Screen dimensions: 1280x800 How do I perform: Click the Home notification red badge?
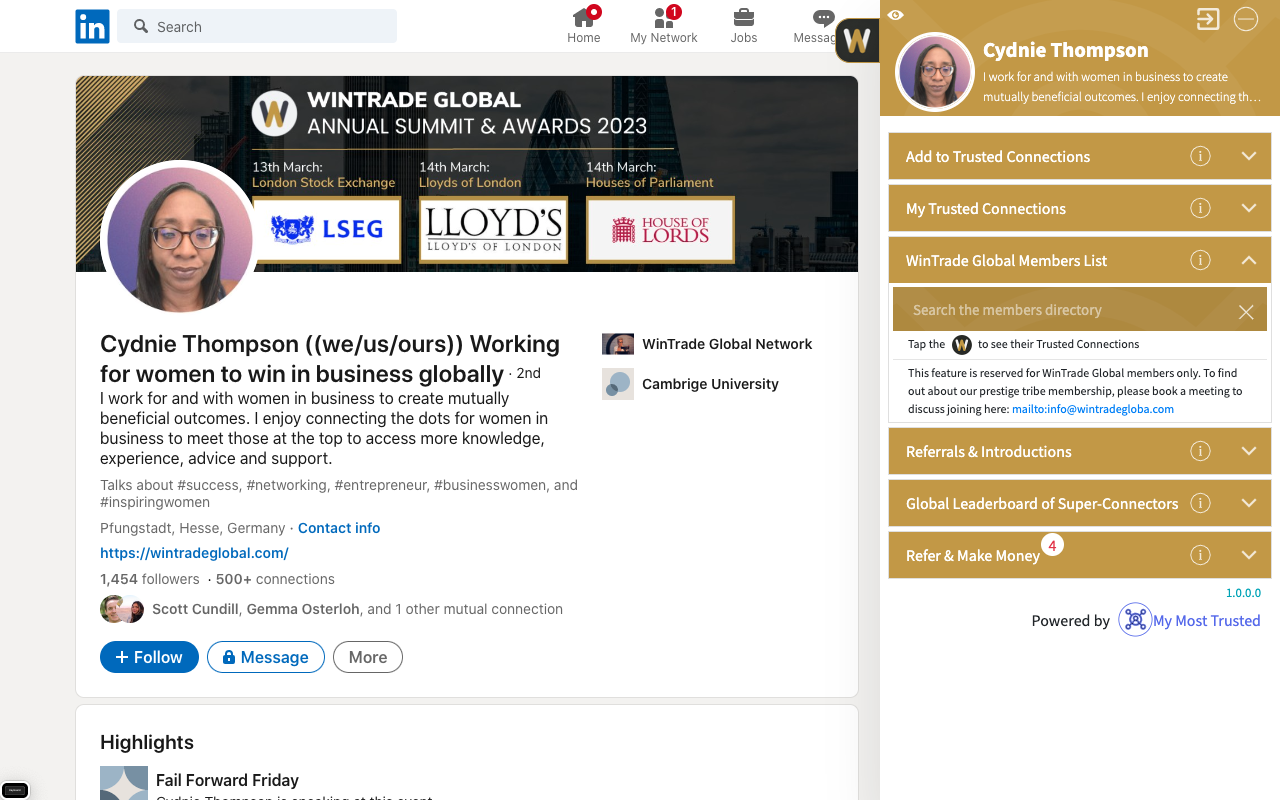point(594,12)
